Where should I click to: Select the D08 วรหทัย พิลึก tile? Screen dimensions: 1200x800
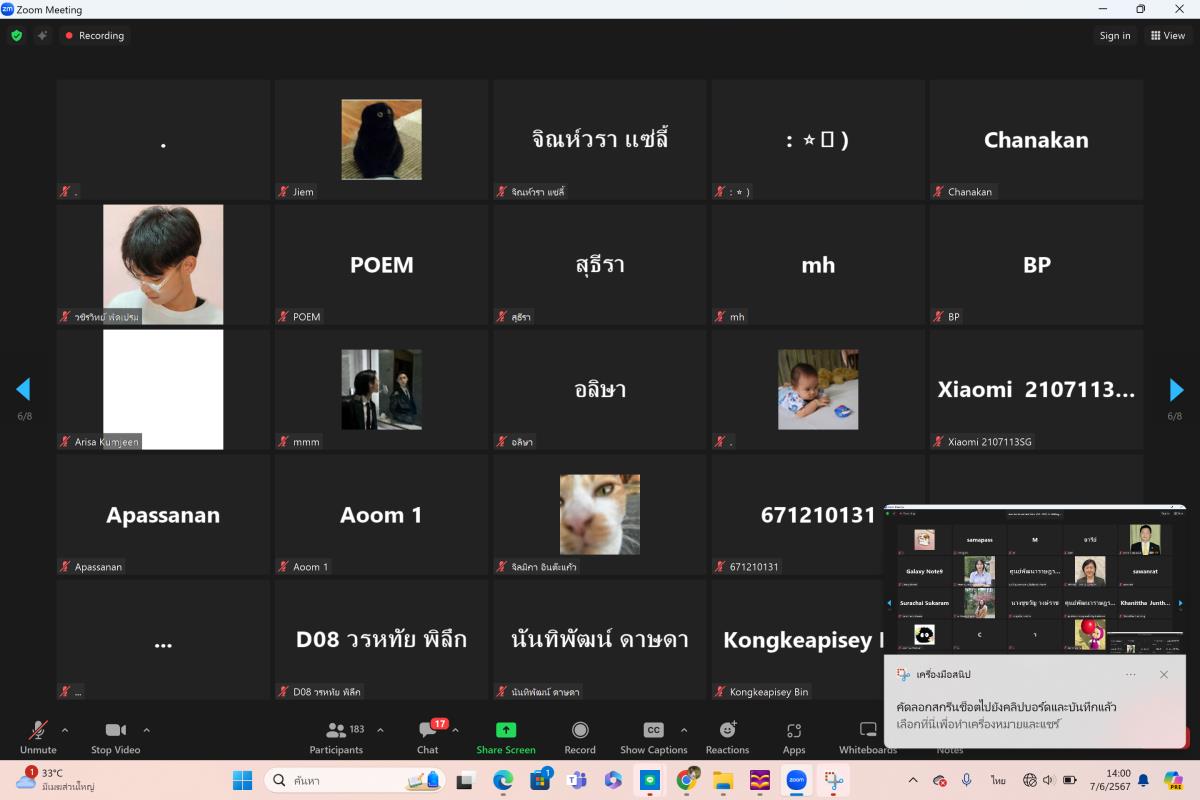[x=381, y=640]
